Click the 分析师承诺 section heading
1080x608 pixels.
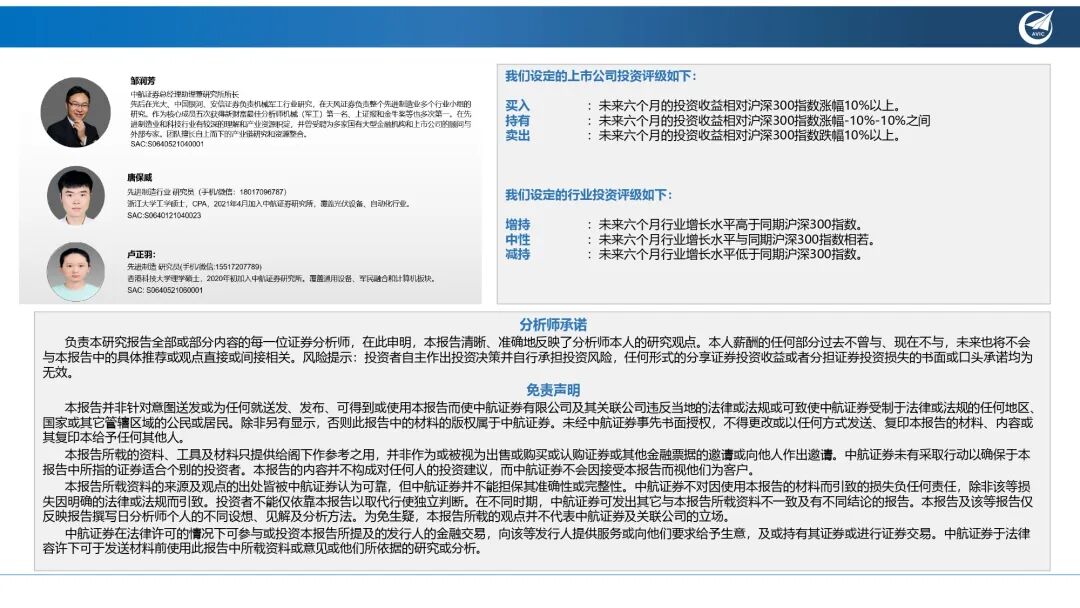coord(553,325)
